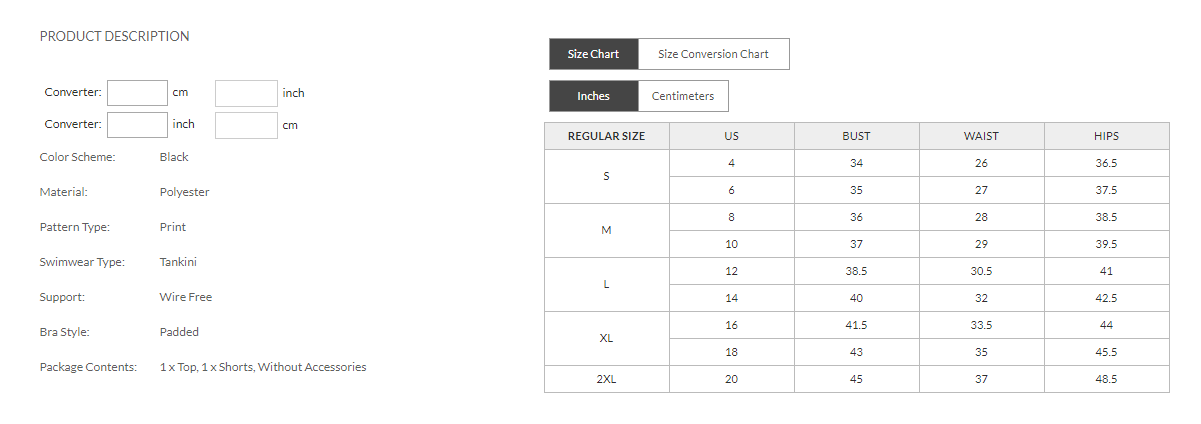Click the Polyester material value
1201x424 pixels.
click(184, 192)
